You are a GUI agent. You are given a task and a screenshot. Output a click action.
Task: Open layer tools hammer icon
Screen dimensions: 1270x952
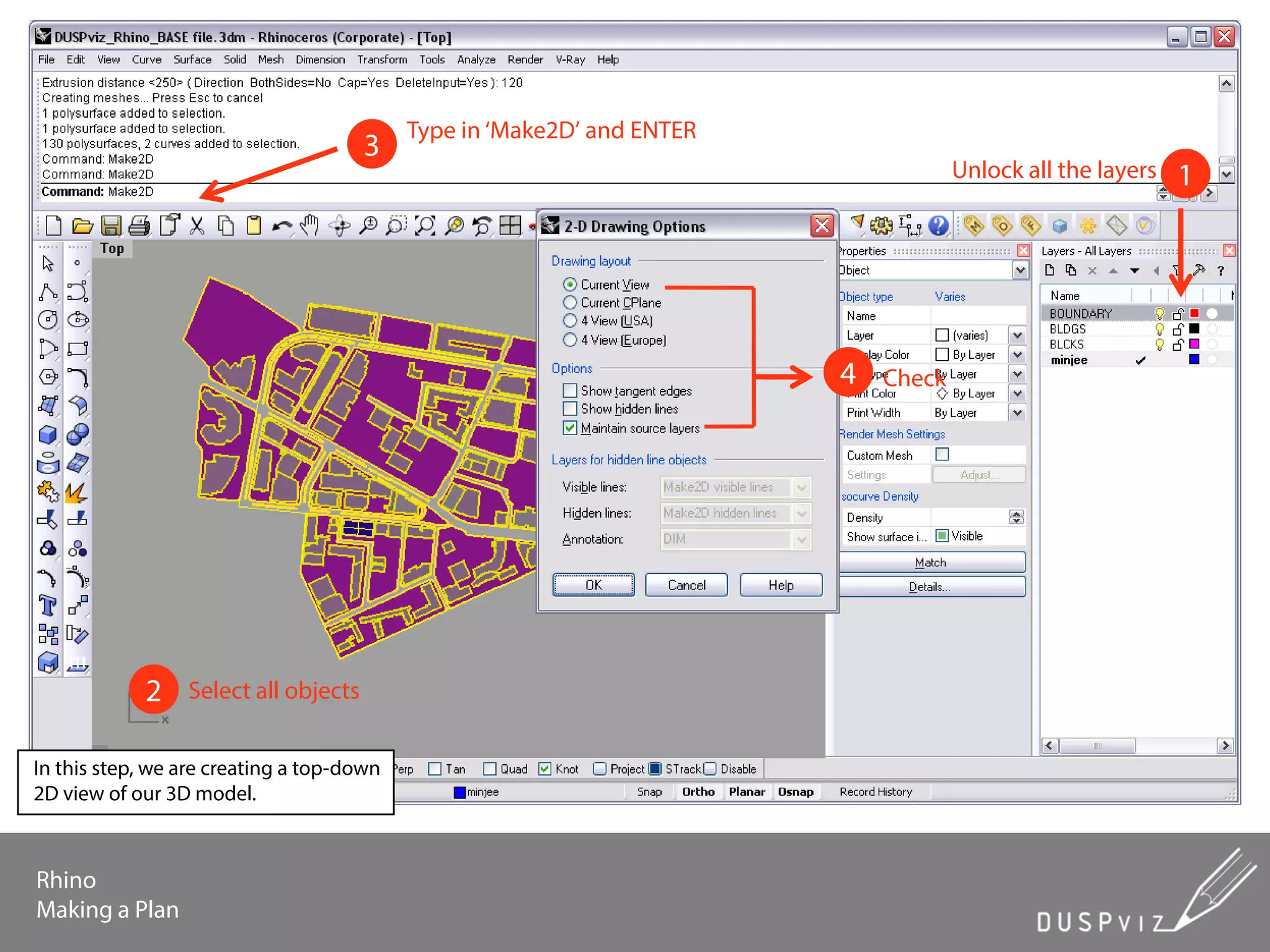[1200, 270]
